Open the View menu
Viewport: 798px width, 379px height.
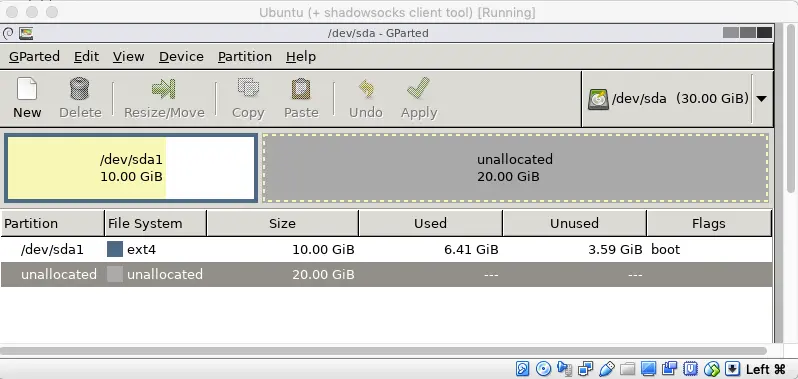coord(128,56)
